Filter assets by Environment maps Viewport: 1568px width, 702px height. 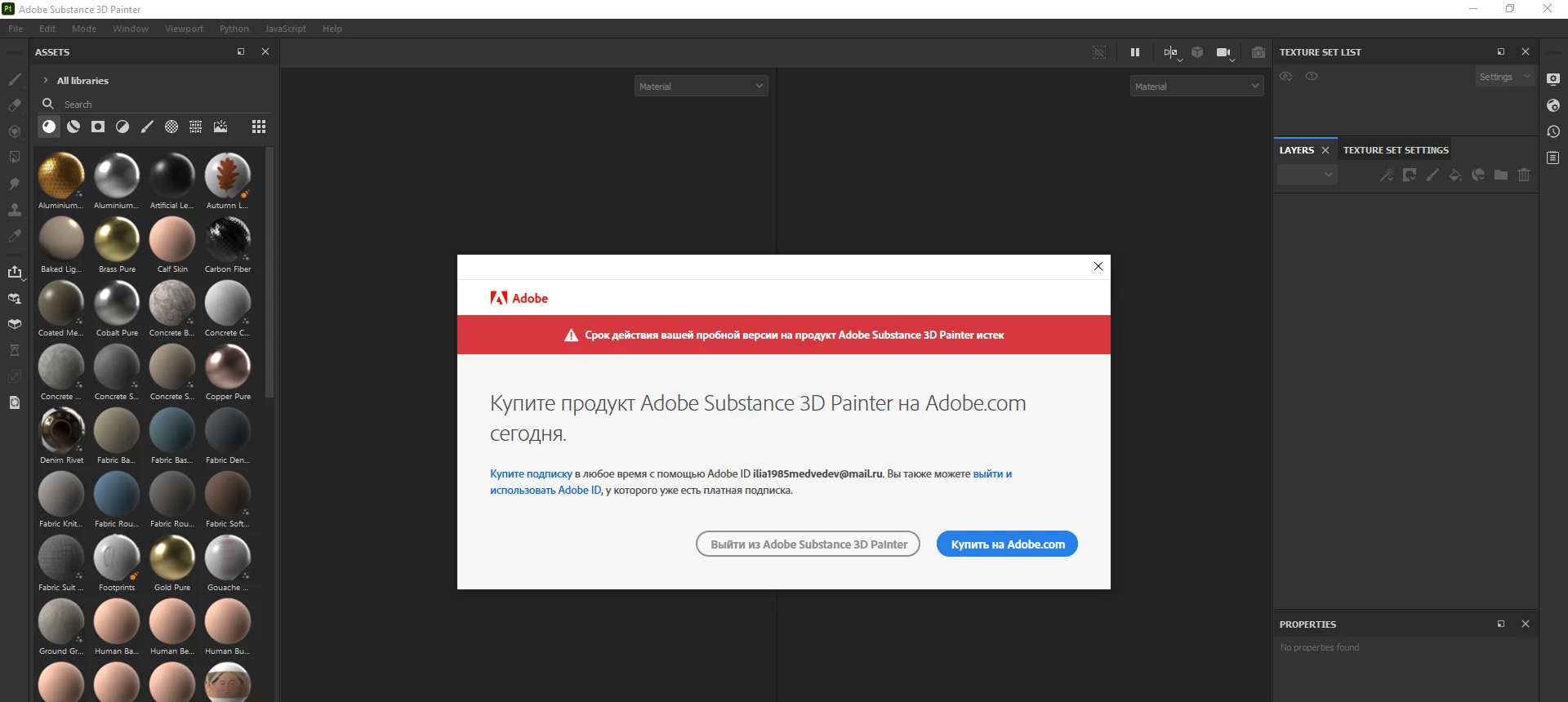[220, 127]
